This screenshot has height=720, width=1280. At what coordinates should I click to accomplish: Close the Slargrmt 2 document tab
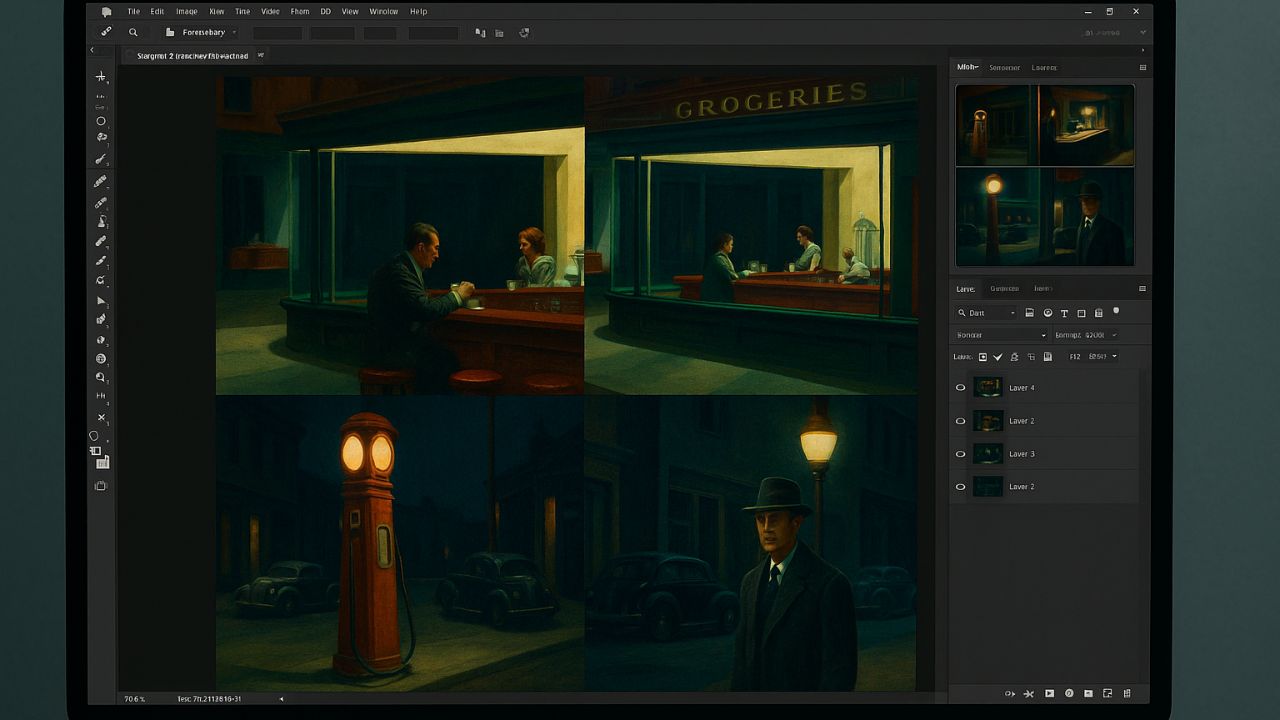[x=261, y=56]
